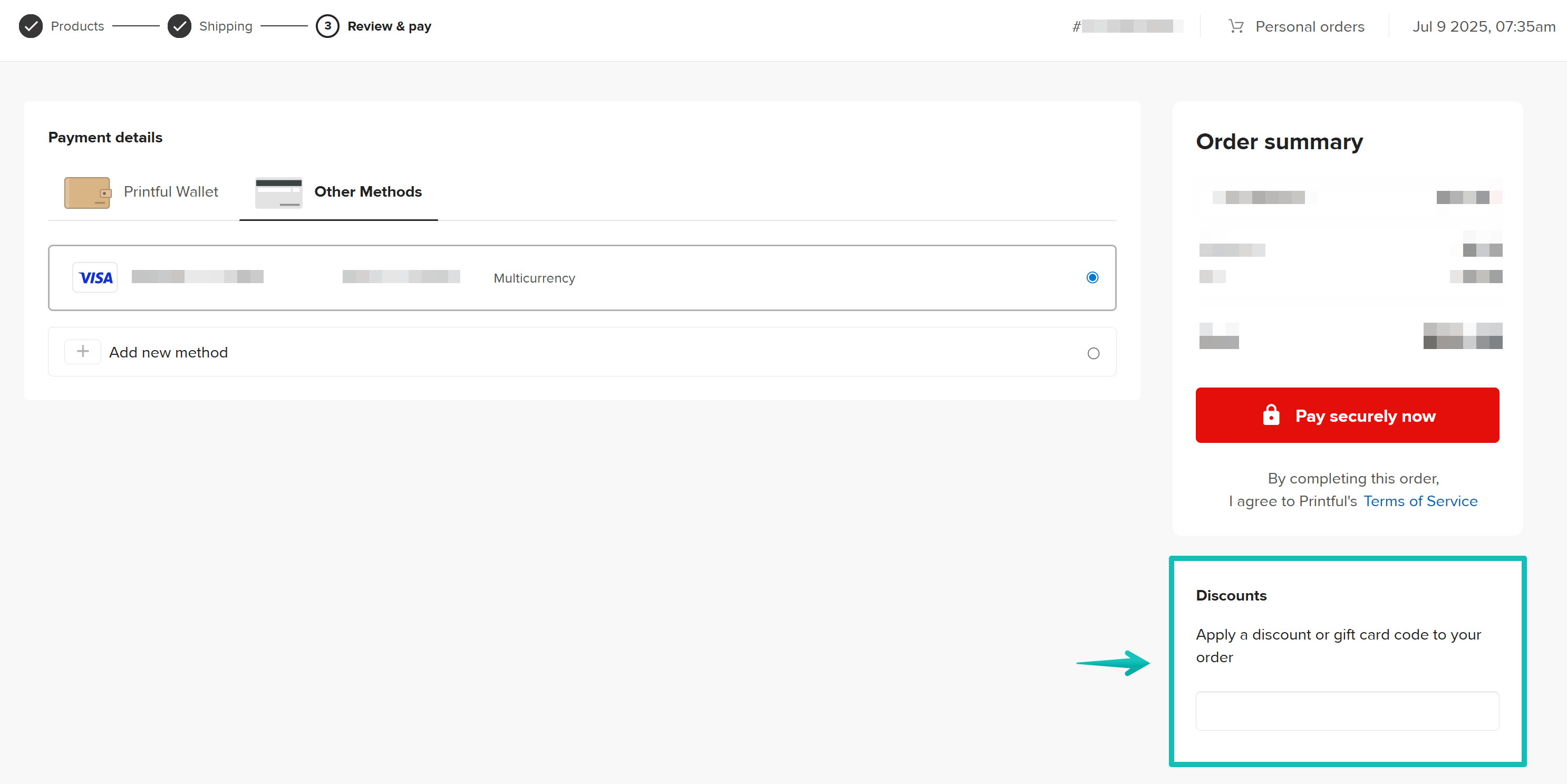This screenshot has width=1567, height=784.
Task: Switch to the Other Methods tab
Action: tap(367, 192)
